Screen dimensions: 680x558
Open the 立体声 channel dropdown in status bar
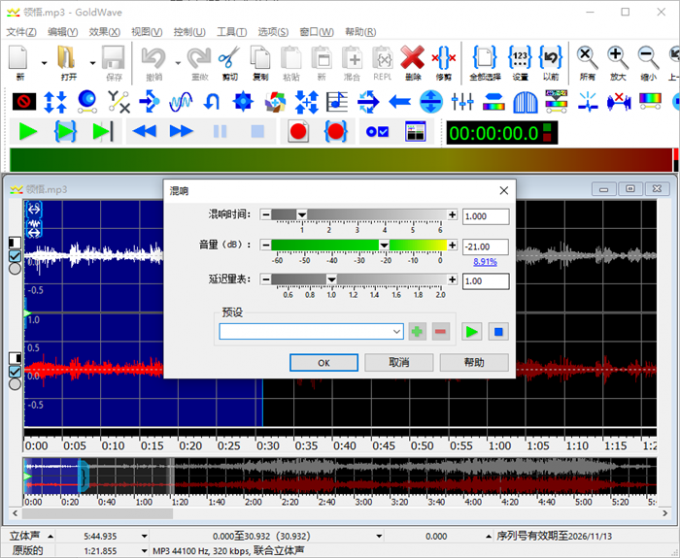pyautogui.click(x=51, y=536)
